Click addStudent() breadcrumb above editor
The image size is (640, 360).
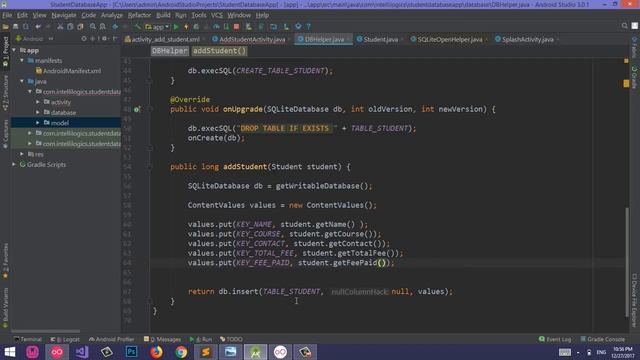(220, 51)
